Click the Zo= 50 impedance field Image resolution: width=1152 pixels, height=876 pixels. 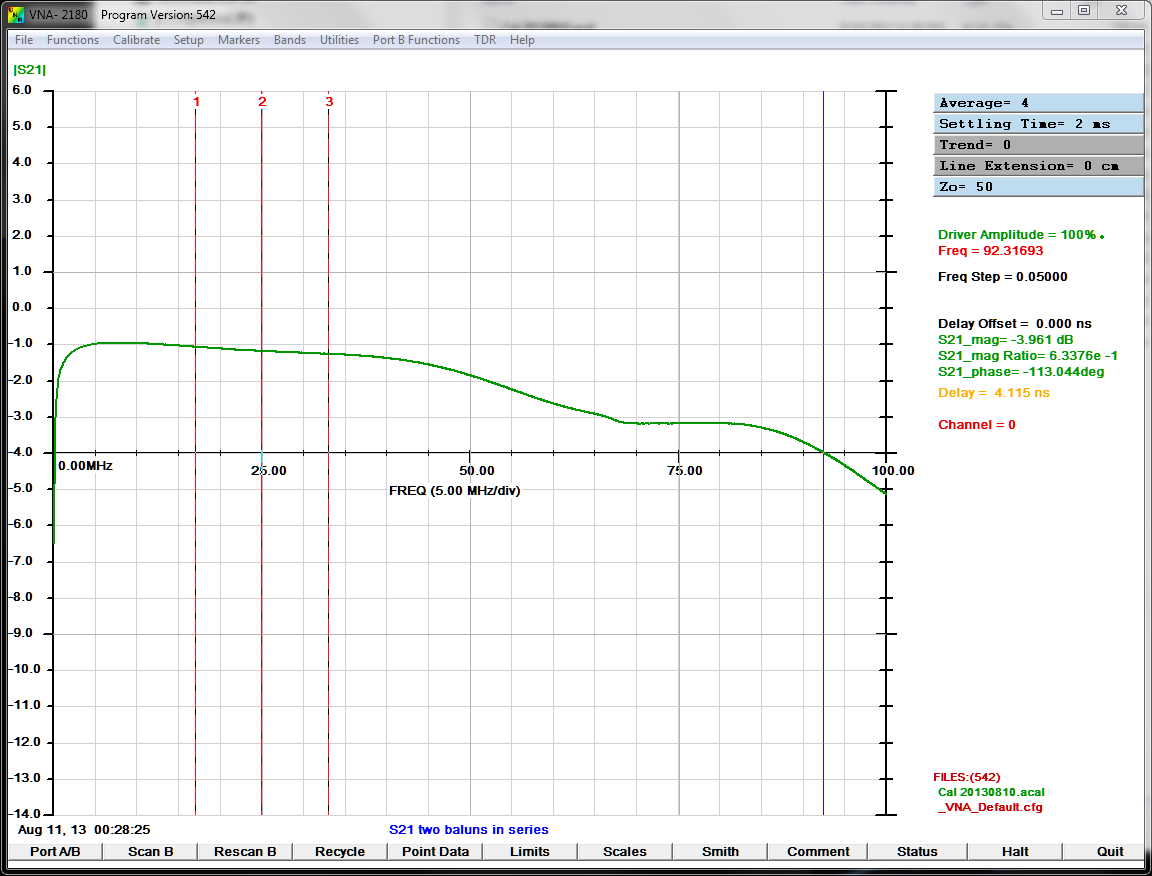[x=1038, y=187]
